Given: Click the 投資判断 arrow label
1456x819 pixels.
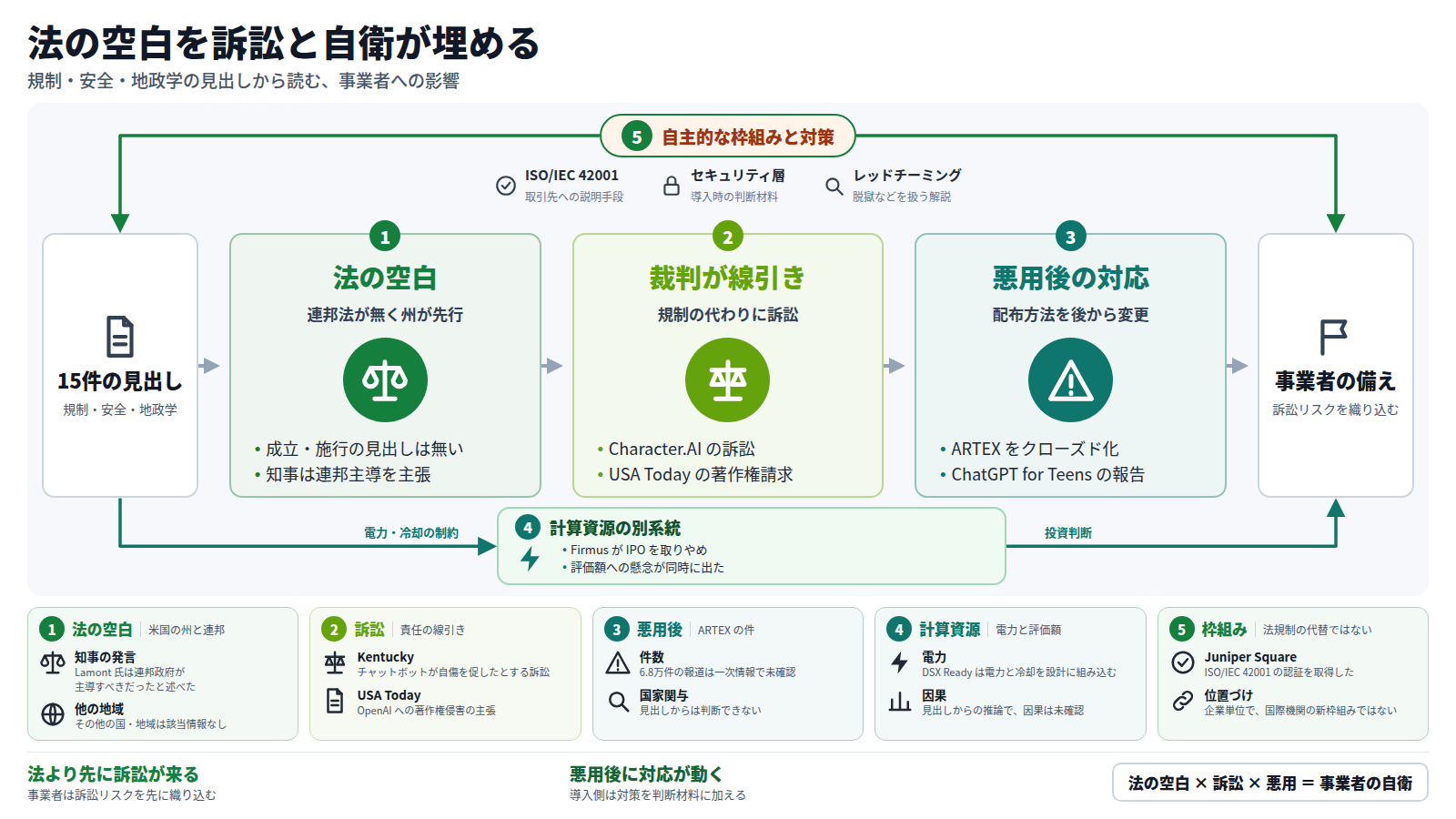Looking at the screenshot, I should (x=1068, y=532).
